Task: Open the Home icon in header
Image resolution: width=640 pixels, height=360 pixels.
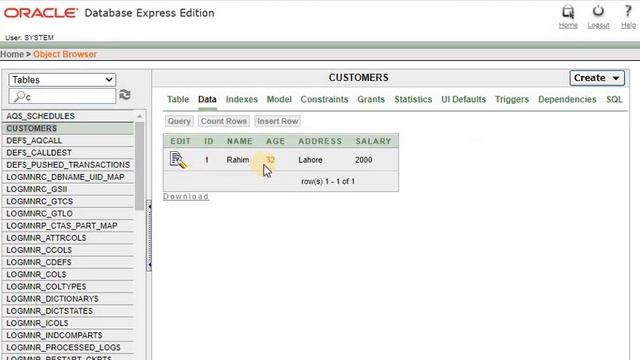Action: (x=568, y=11)
